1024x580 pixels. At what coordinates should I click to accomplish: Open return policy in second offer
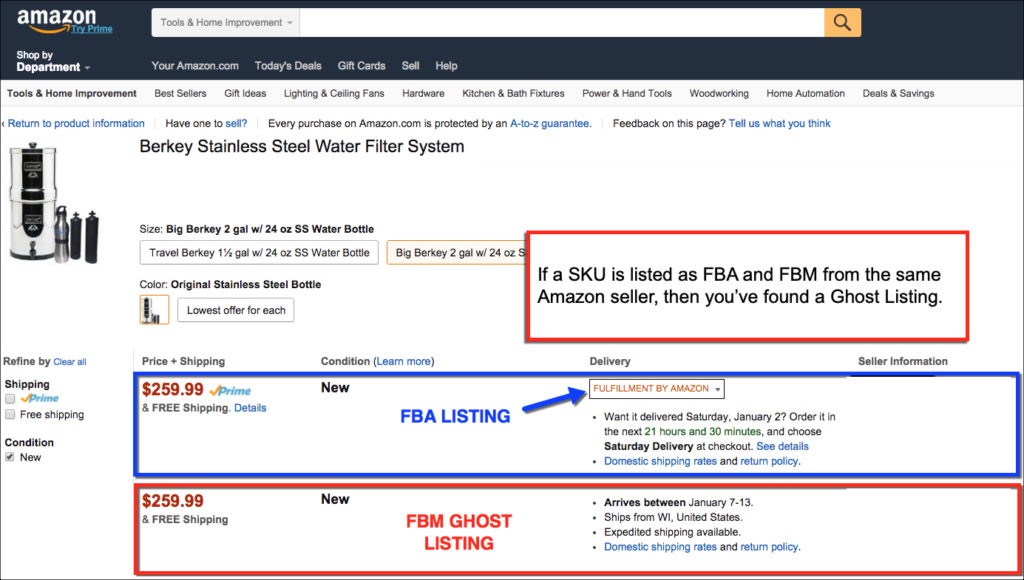769,547
